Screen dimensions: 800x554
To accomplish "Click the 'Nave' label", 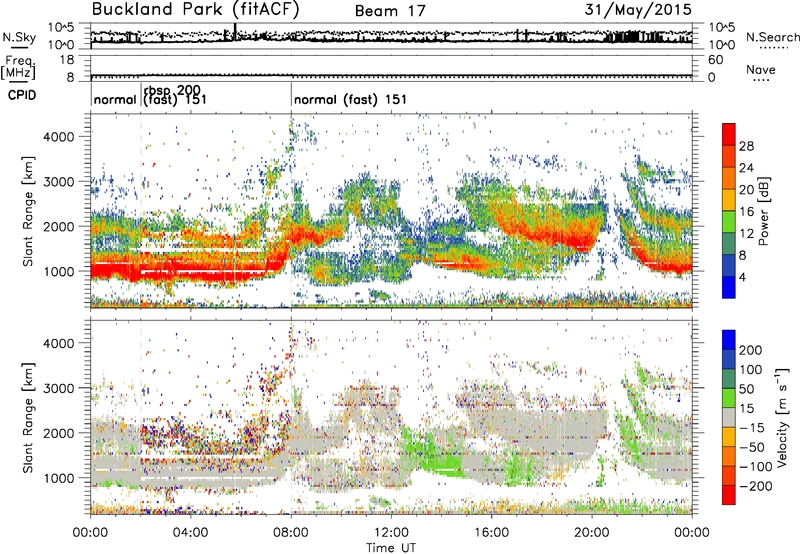I will tap(760, 69).
